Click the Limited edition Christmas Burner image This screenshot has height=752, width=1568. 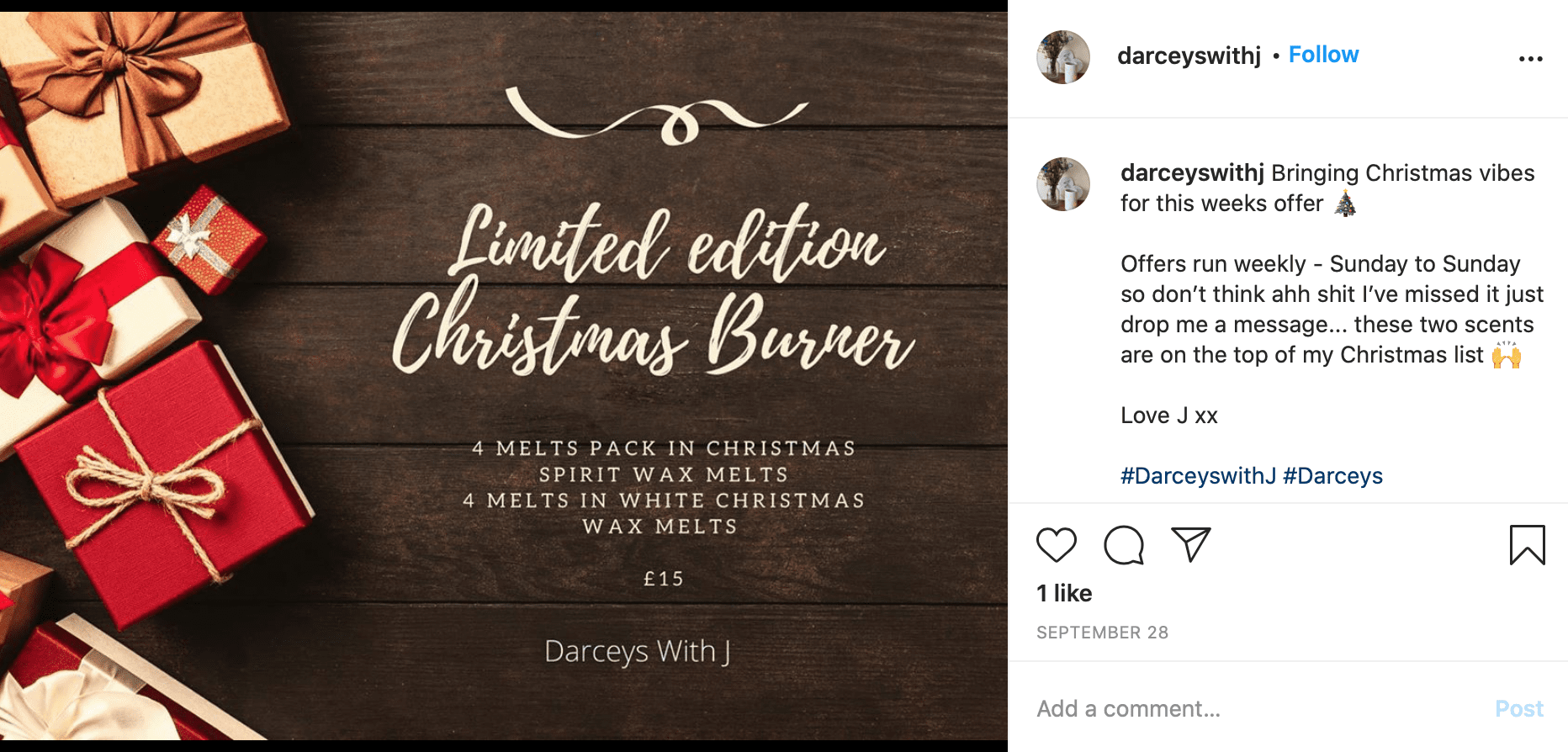coord(504,376)
